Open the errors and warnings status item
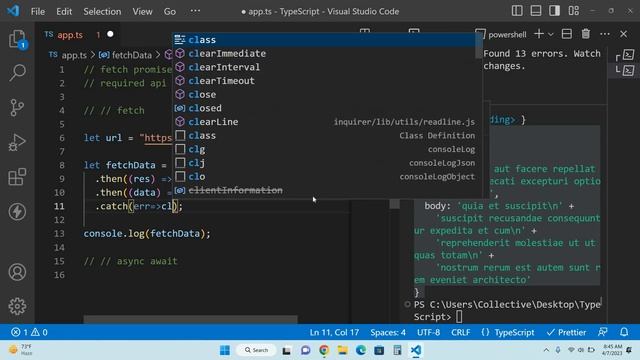This screenshot has width=640, height=360. (x=29, y=332)
